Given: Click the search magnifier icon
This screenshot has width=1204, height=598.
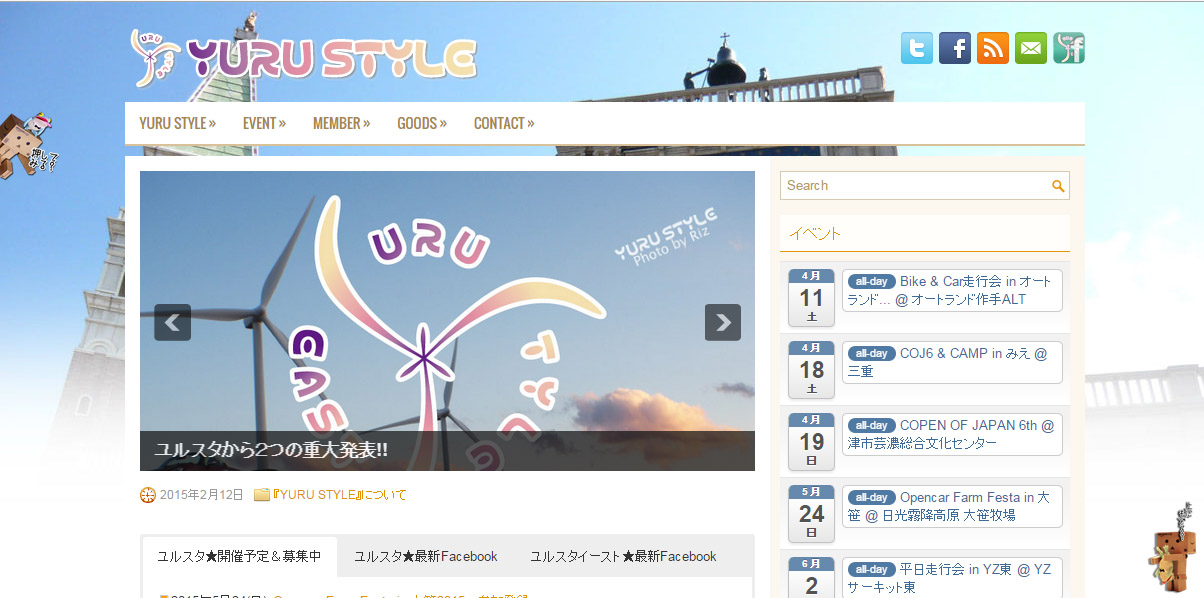Looking at the screenshot, I should coord(1058,186).
